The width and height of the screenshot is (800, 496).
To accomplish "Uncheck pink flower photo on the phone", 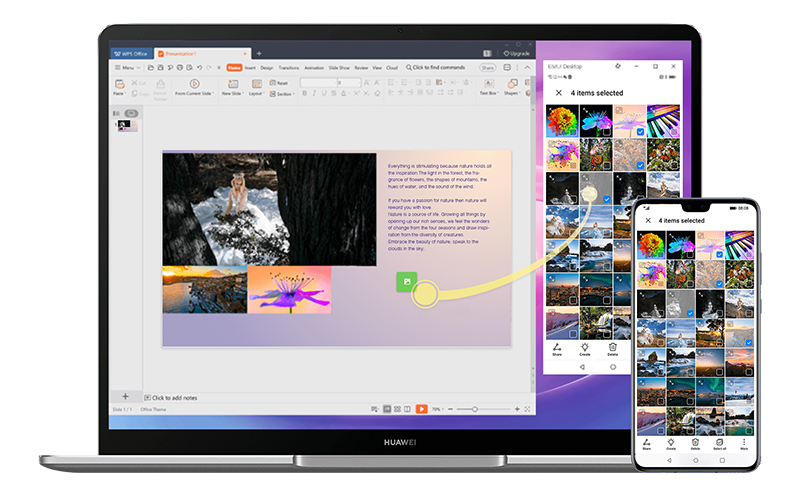I will pos(719,254).
